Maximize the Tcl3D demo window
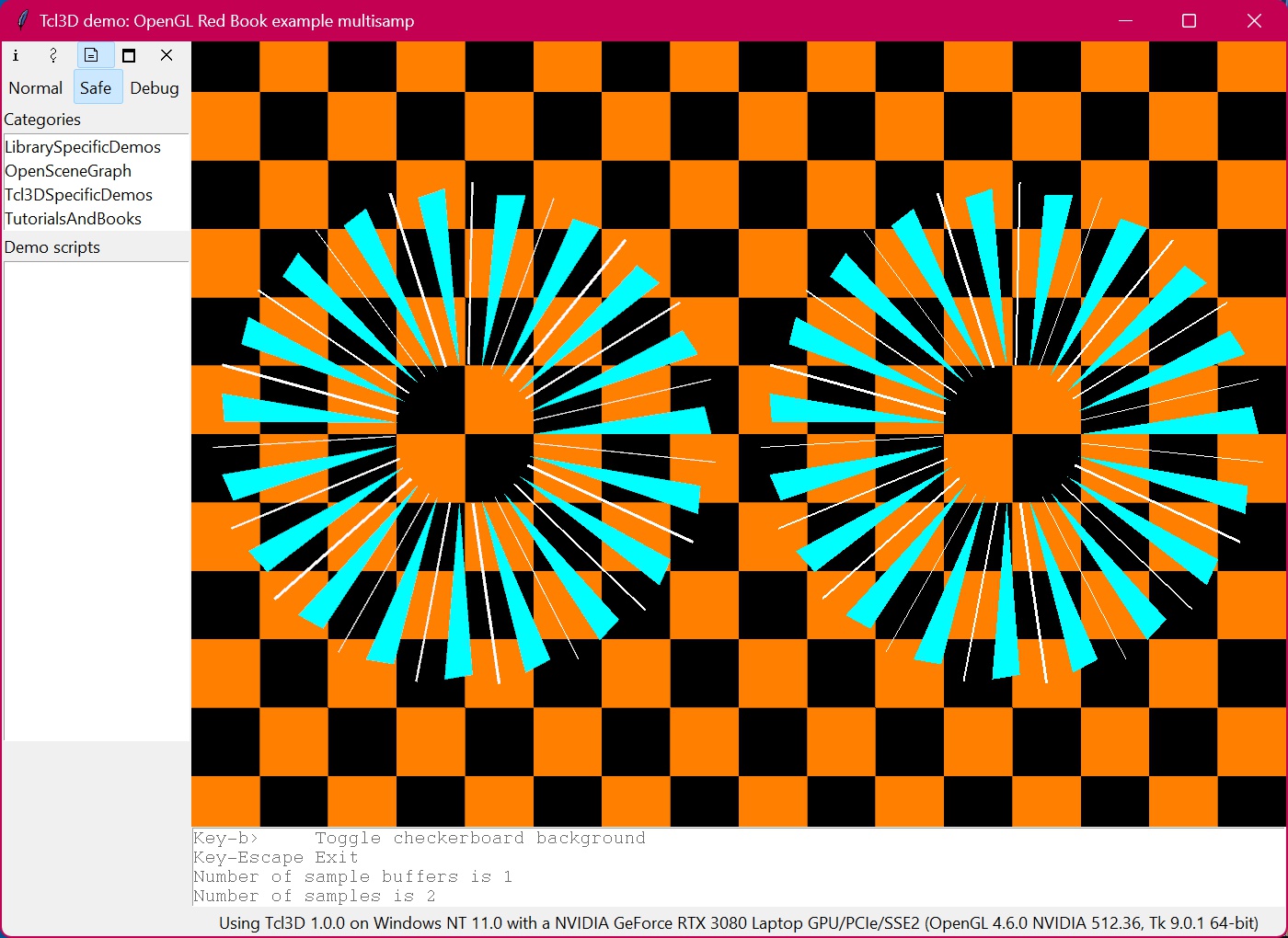 1189,20
